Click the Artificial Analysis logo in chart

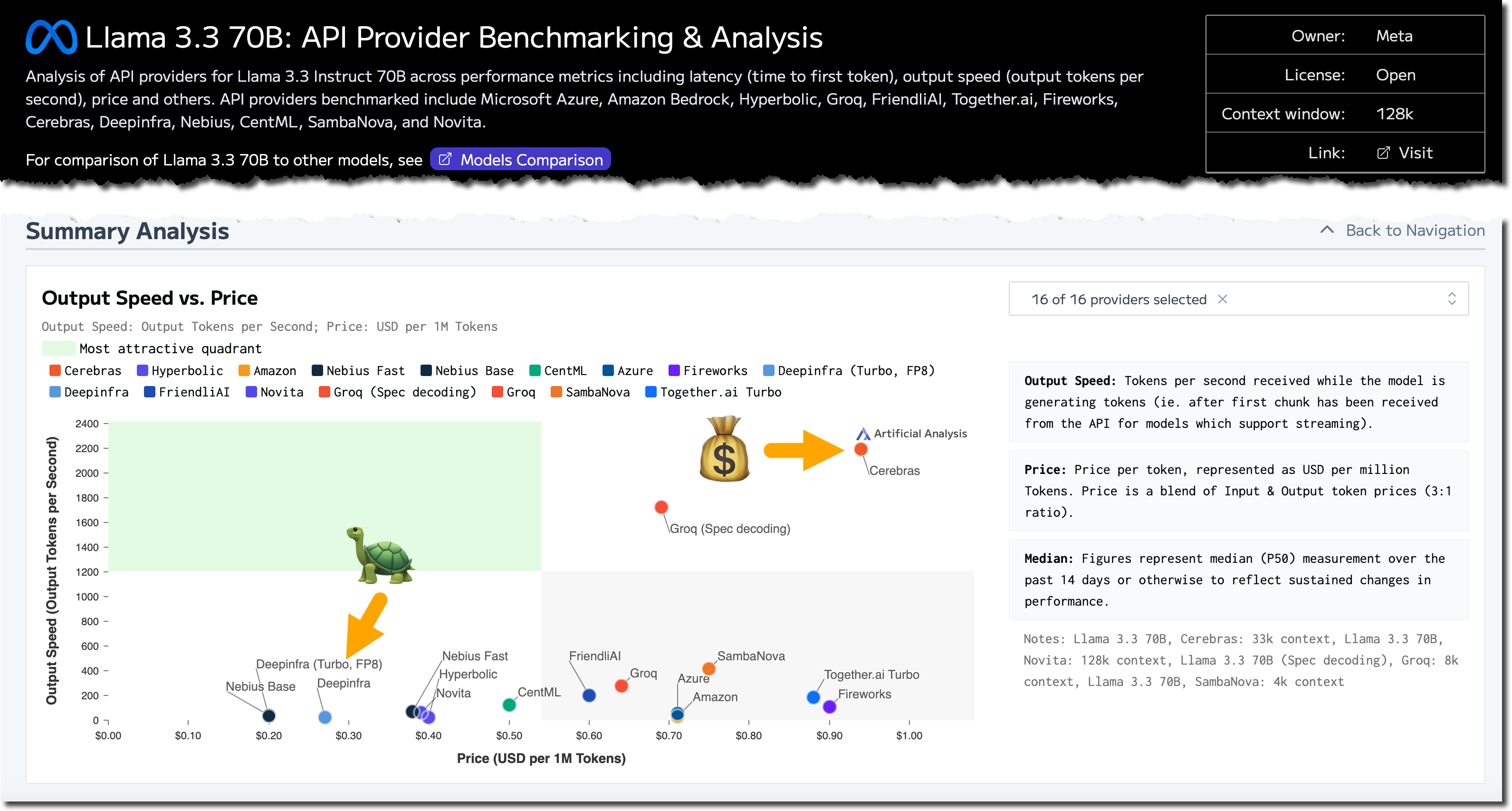click(x=862, y=434)
